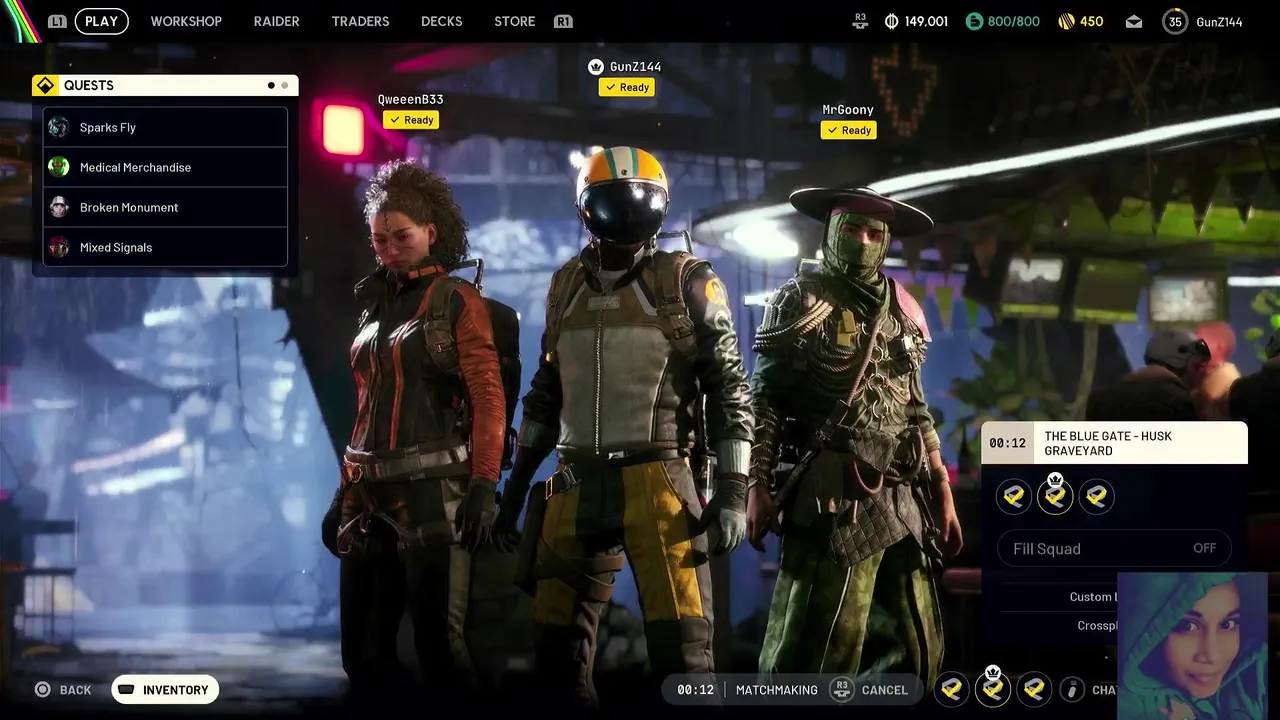The height and width of the screenshot is (720, 1280).
Task: Switch to first Quests page dot
Action: pos(271,86)
